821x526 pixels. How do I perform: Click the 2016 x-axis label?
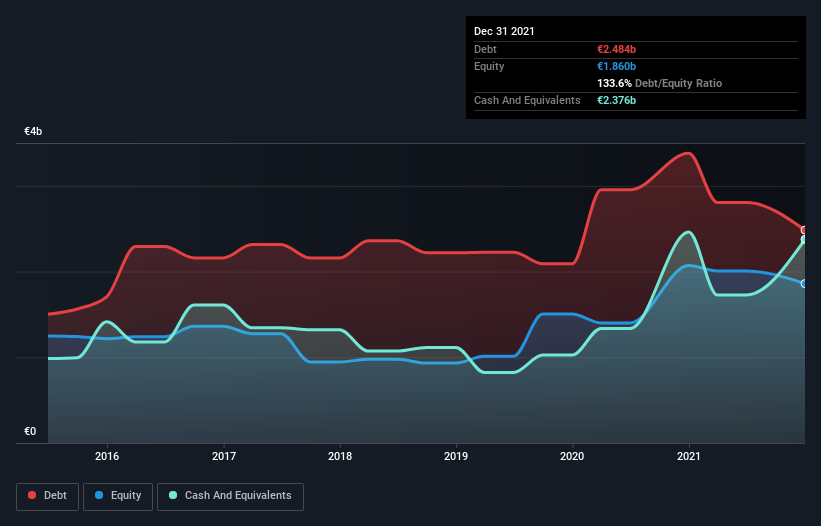tap(107, 456)
